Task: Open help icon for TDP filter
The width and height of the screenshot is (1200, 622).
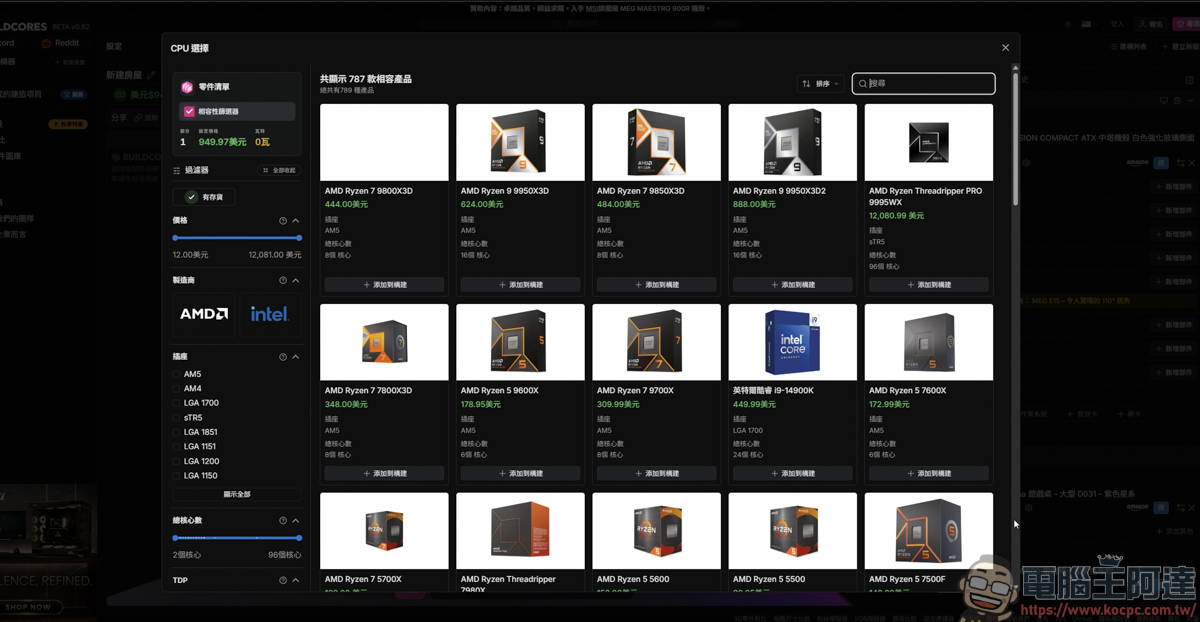Action: (283, 580)
